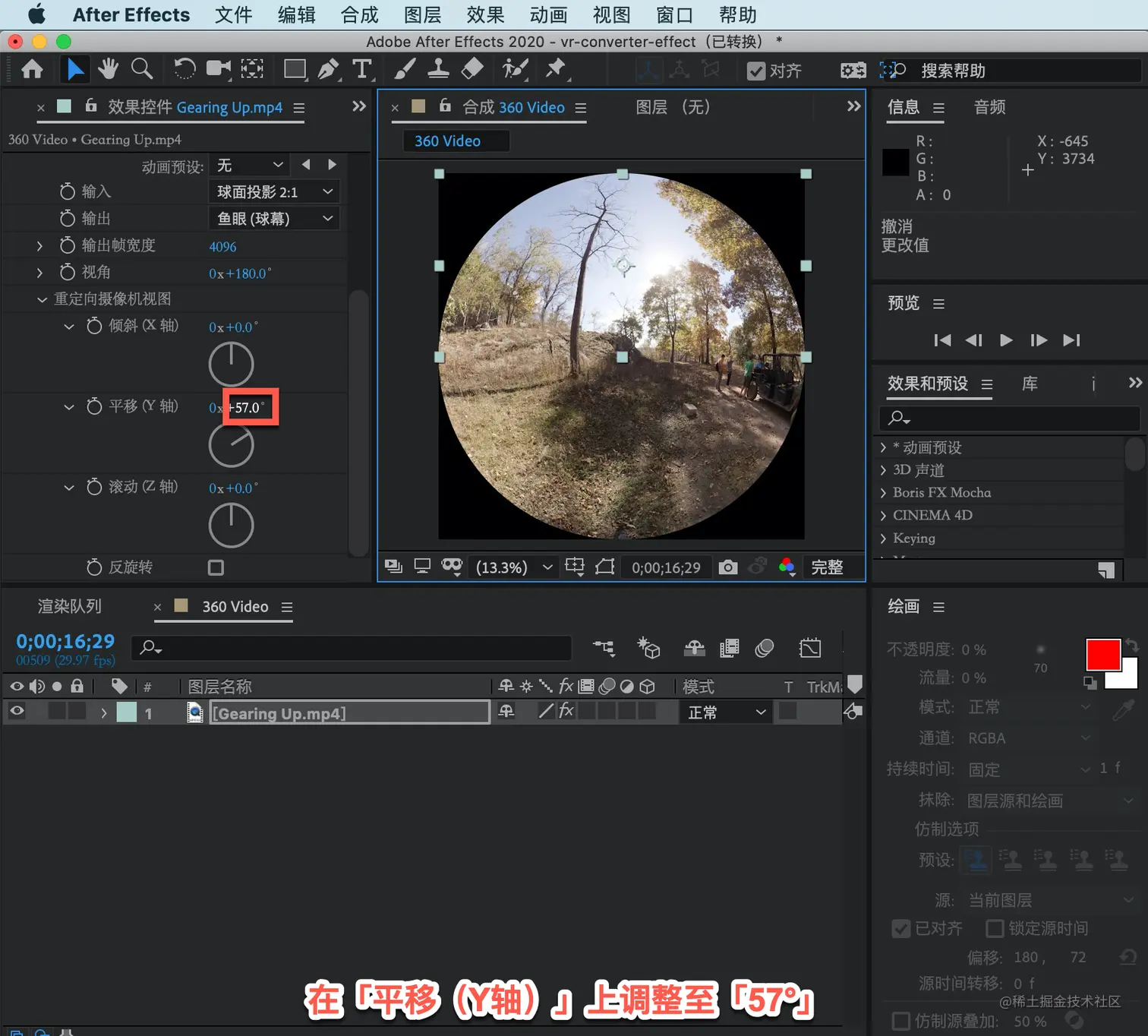Select the Type text tool

pyautogui.click(x=362, y=69)
